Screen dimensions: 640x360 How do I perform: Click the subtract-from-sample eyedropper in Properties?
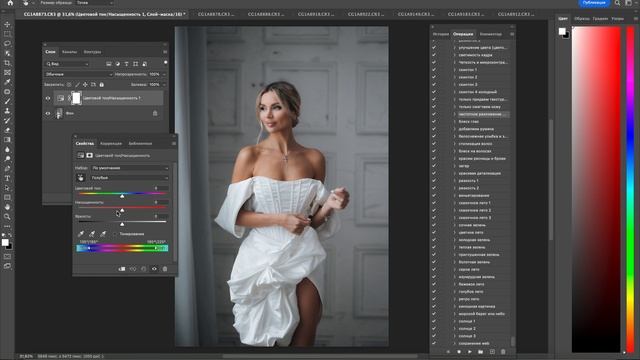click(x=103, y=234)
